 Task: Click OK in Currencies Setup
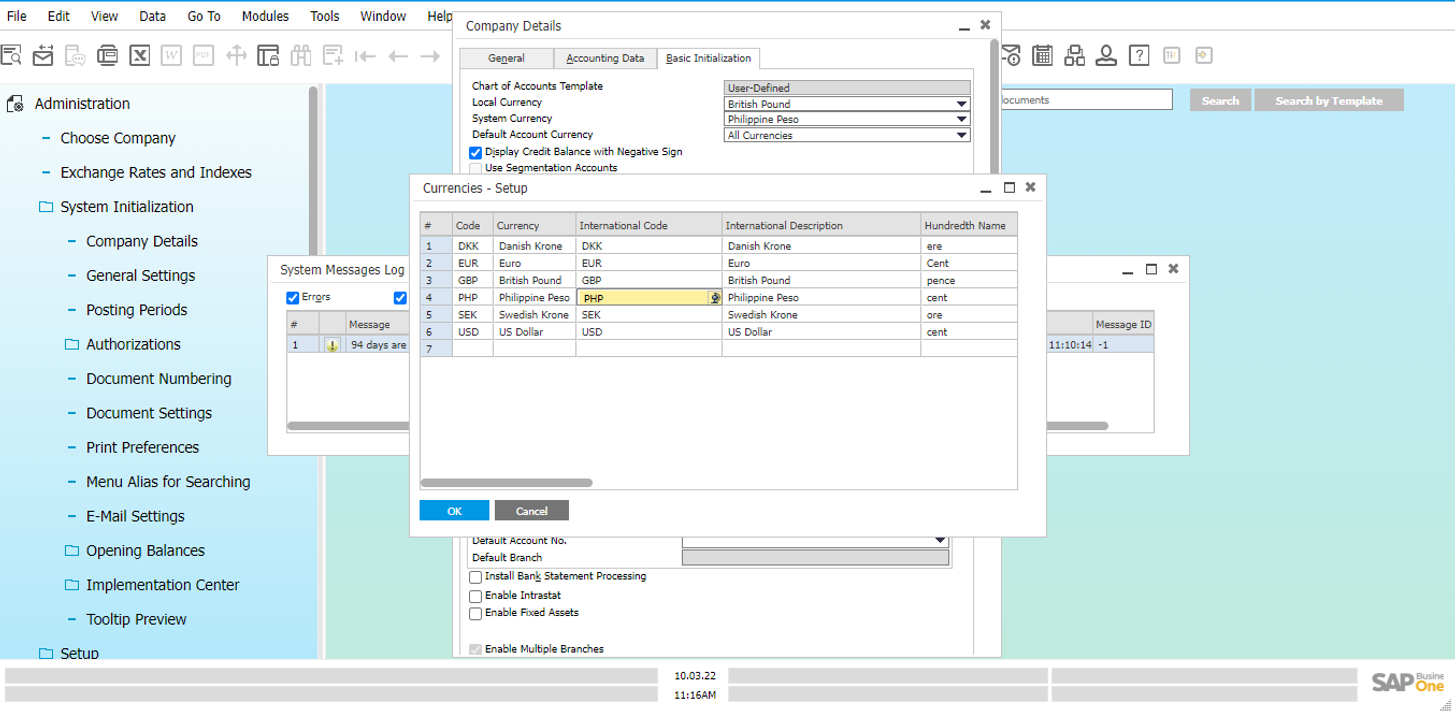click(454, 511)
